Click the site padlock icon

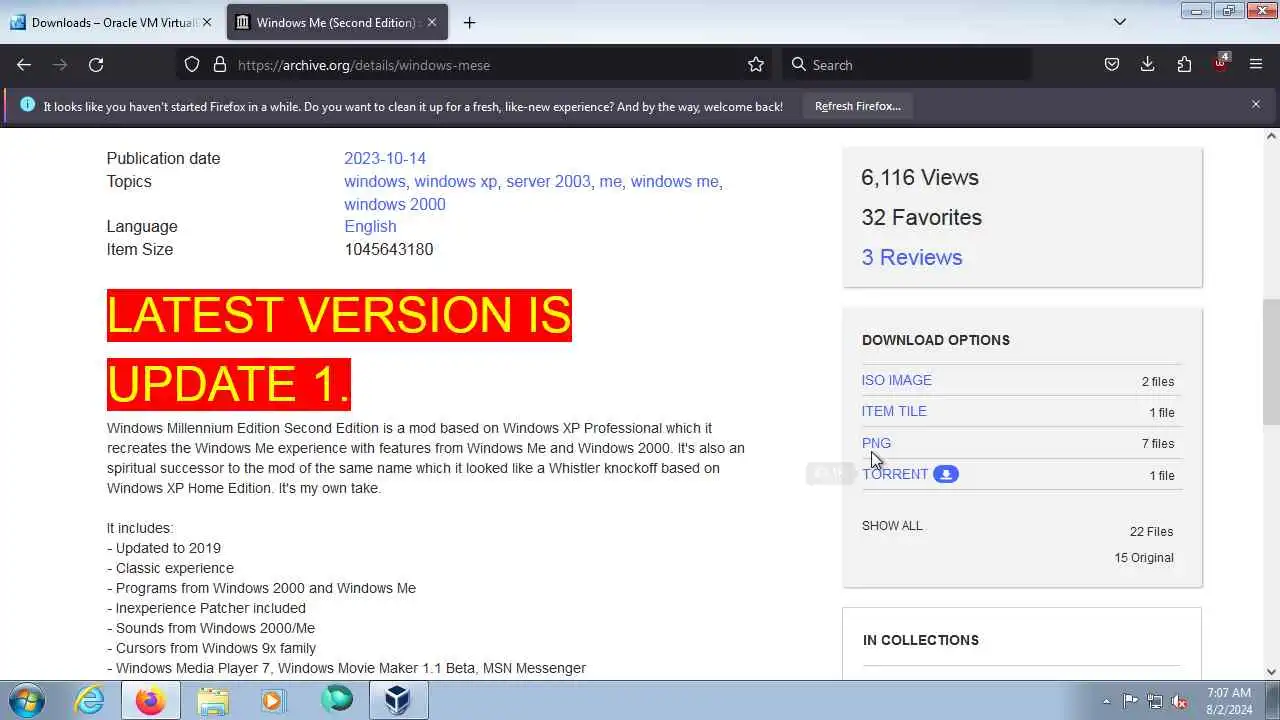point(219,64)
